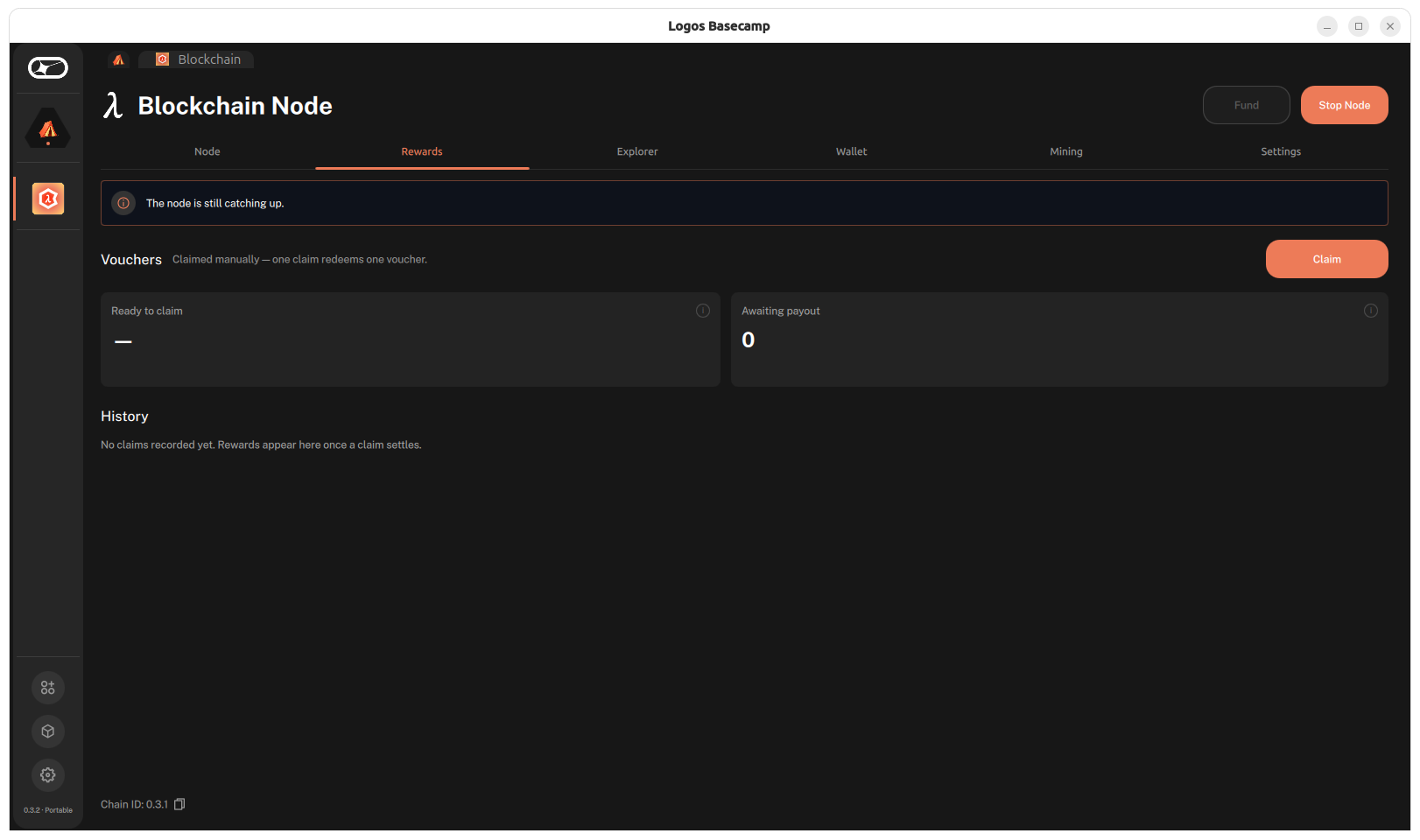Image resolution: width=1420 pixels, height=840 pixels.
Task: Click the Awaiting payout value 0
Action: point(749,339)
